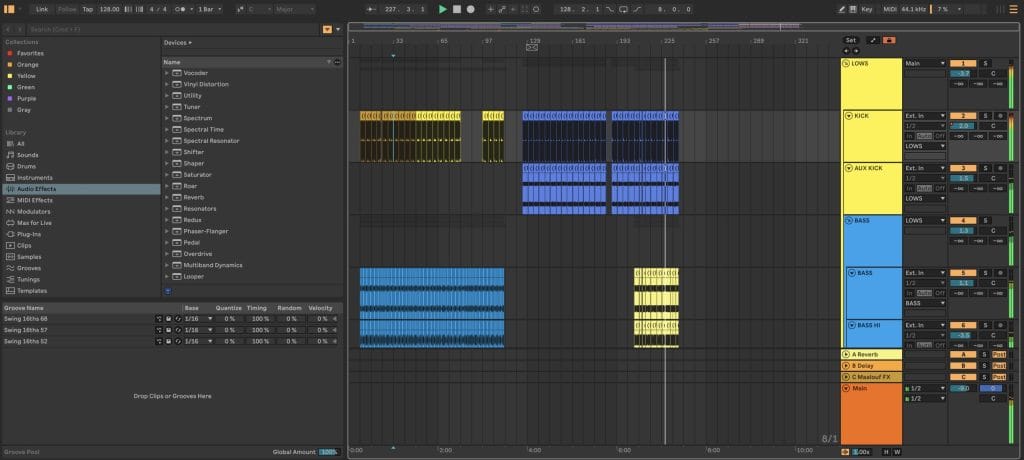1024x460 pixels.
Task: Arm the AUX KICK track for recording
Action: (x=998, y=168)
